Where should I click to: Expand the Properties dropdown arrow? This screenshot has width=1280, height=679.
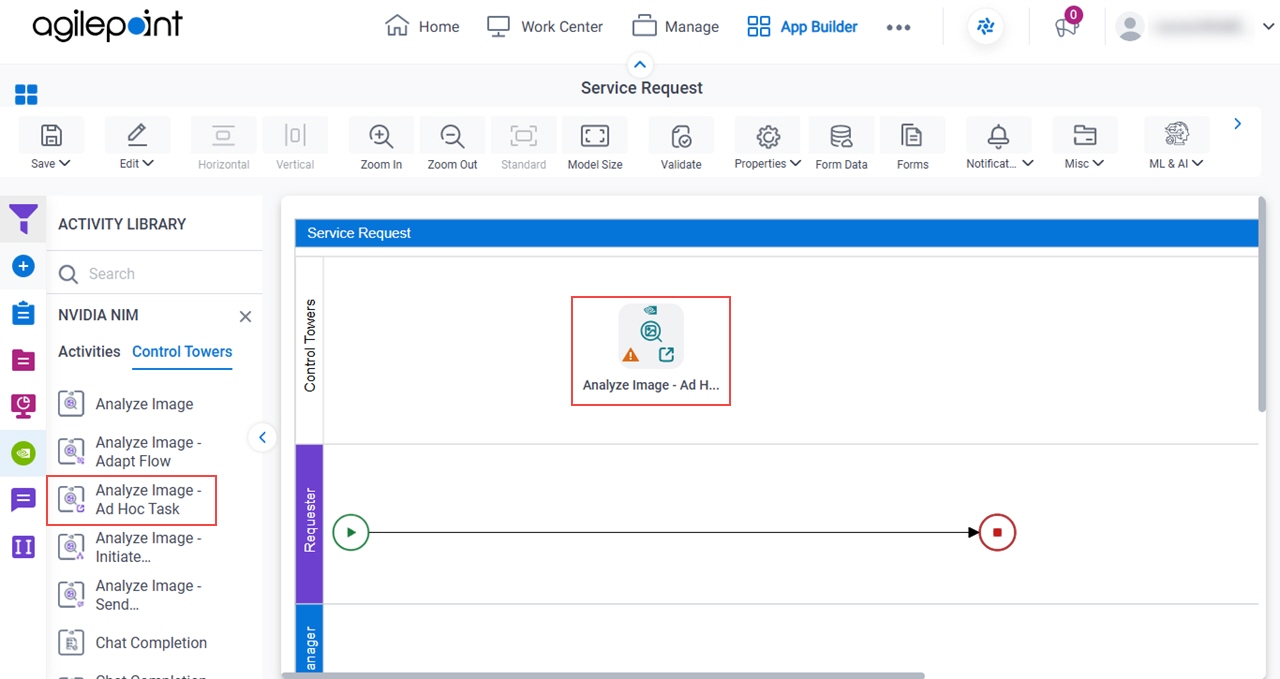(x=795, y=164)
